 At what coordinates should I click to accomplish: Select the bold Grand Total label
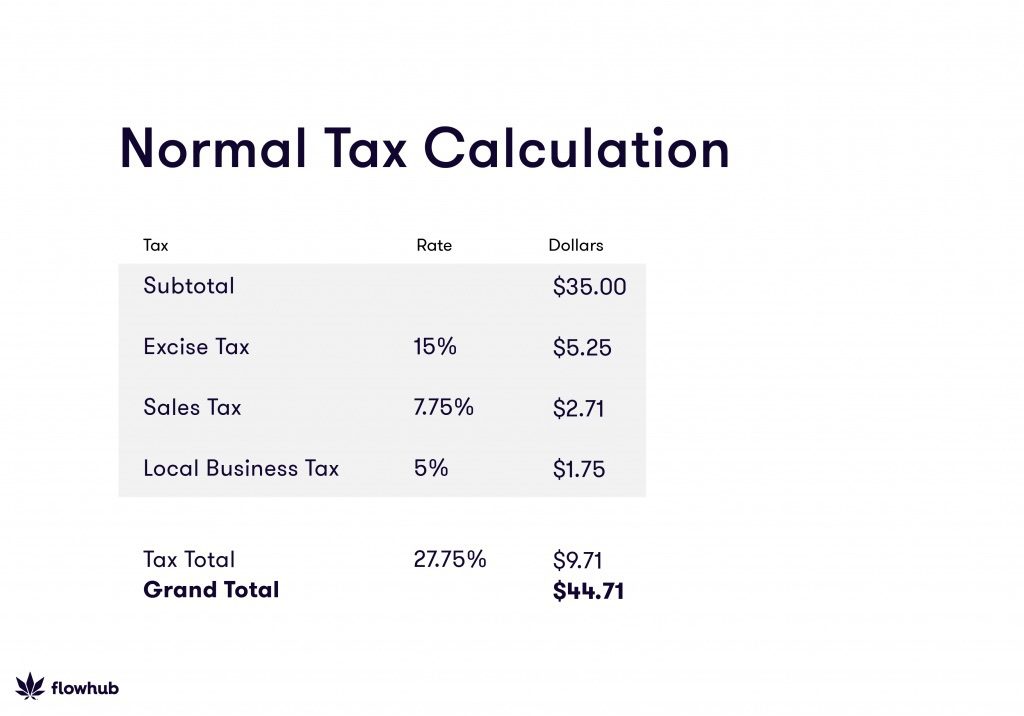pyautogui.click(x=211, y=590)
